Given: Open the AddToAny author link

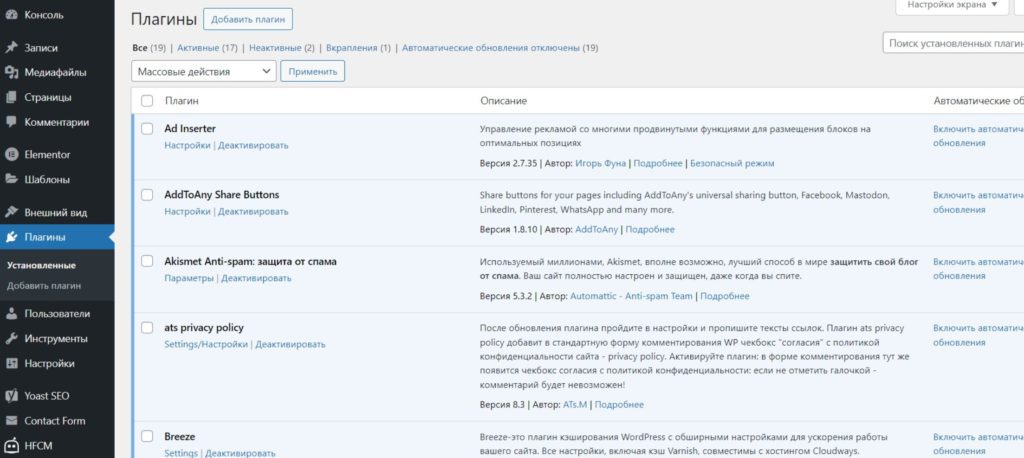Looking at the screenshot, I should click(x=596, y=229).
